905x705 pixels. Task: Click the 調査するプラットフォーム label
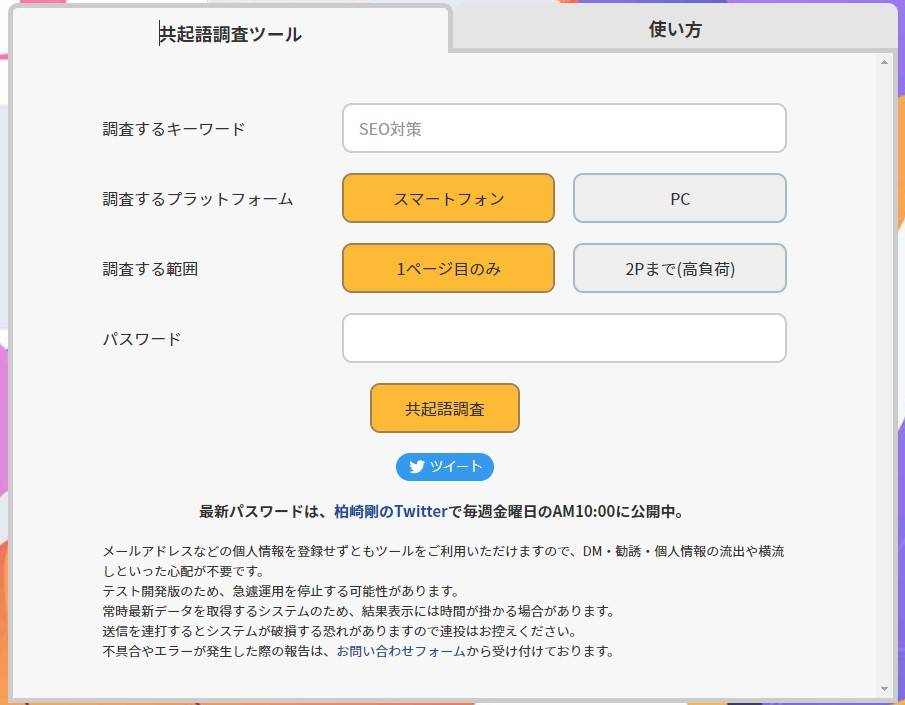tap(198, 199)
